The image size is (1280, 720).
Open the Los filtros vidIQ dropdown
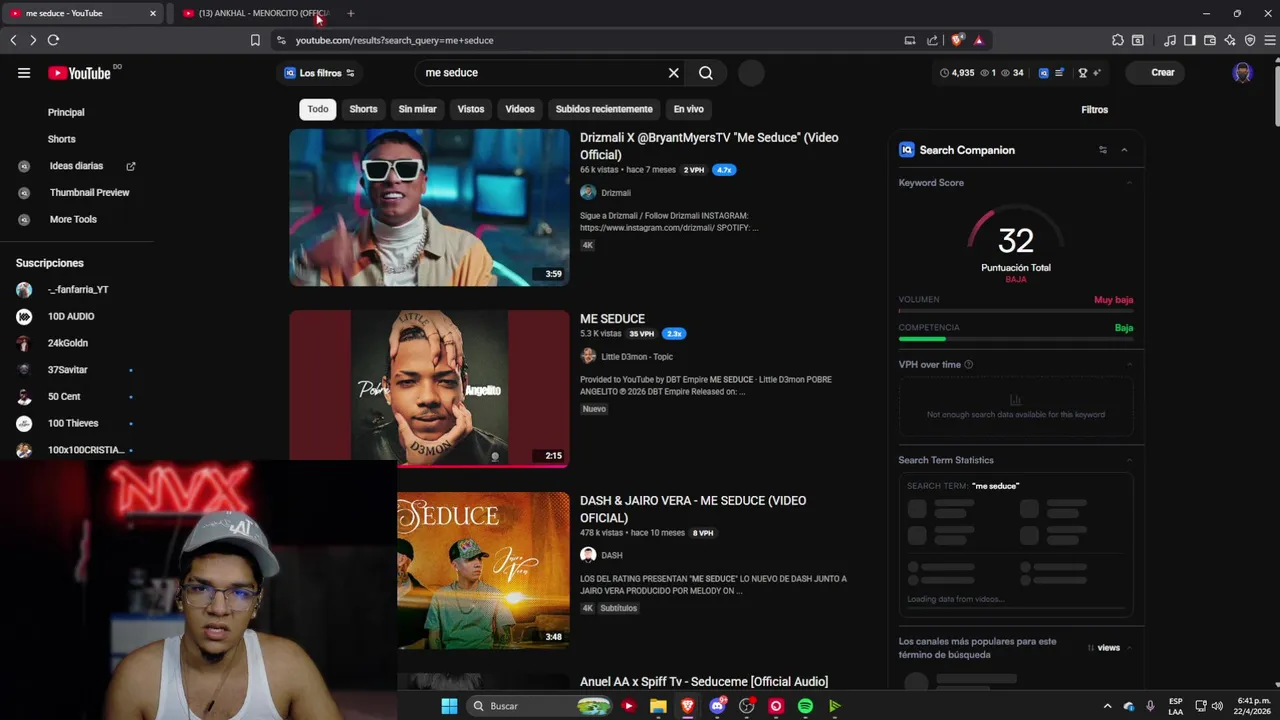[x=319, y=73]
